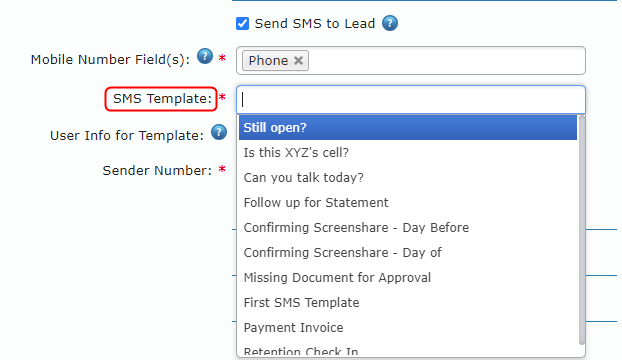Click the highlighted SMS Template label
The width and height of the screenshot is (622, 360).
161,99
